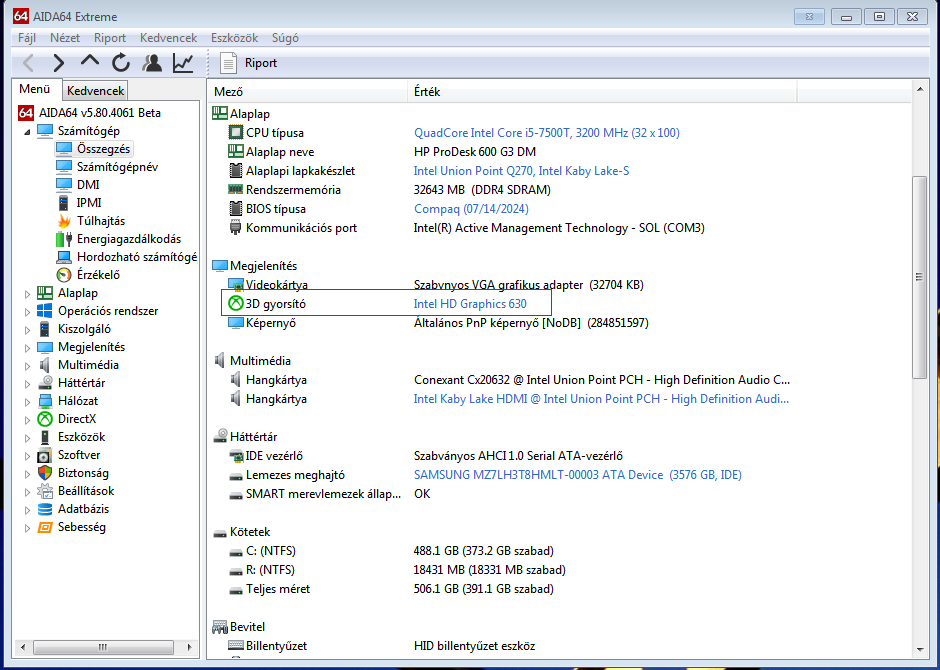Screen dimensions: 940x670
Task: Open the Eszközök menu
Action: [x=234, y=38]
